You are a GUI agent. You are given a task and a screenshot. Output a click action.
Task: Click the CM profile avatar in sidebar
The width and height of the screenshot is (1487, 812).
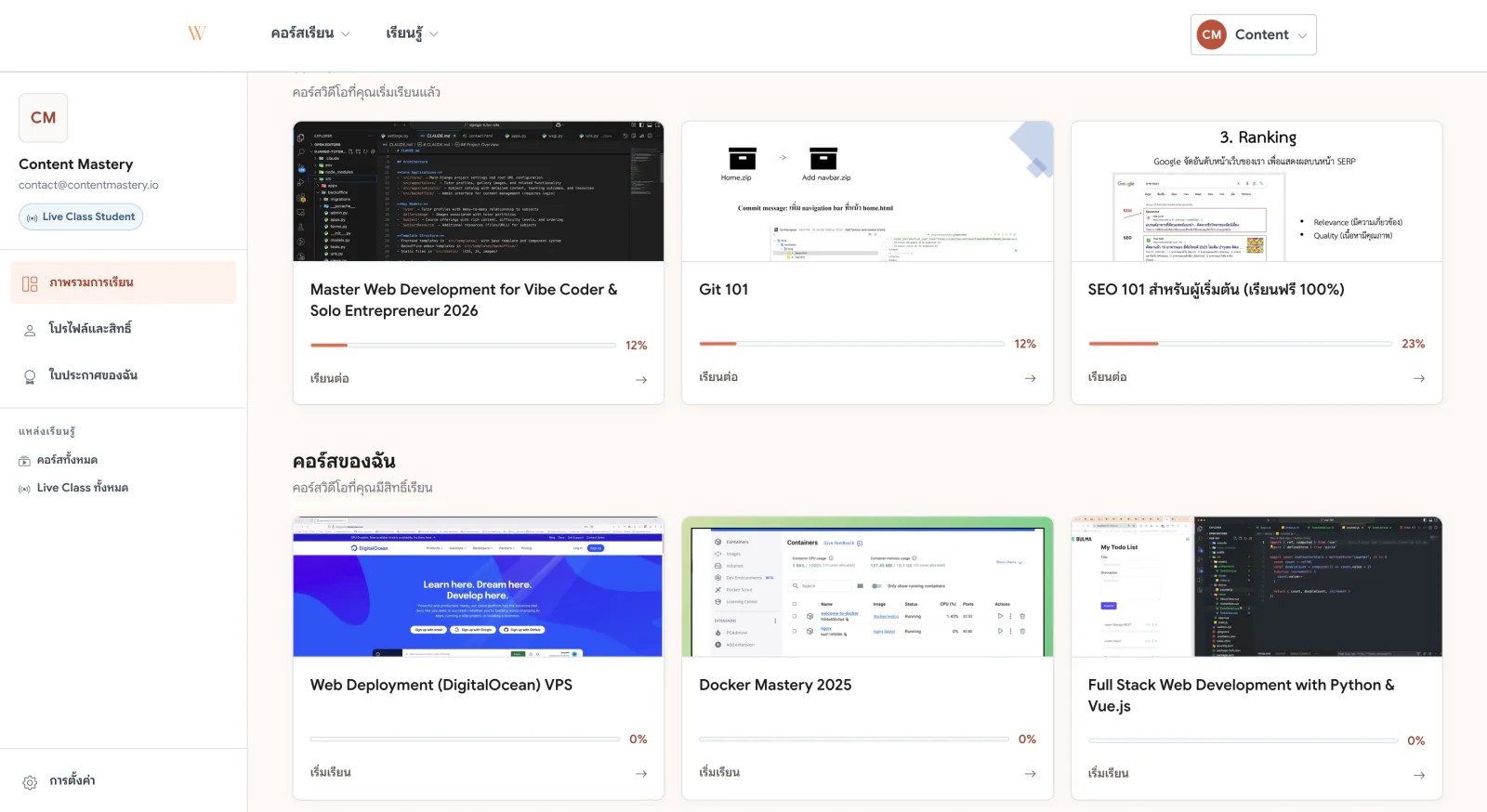pyautogui.click(x=44, y=117)
